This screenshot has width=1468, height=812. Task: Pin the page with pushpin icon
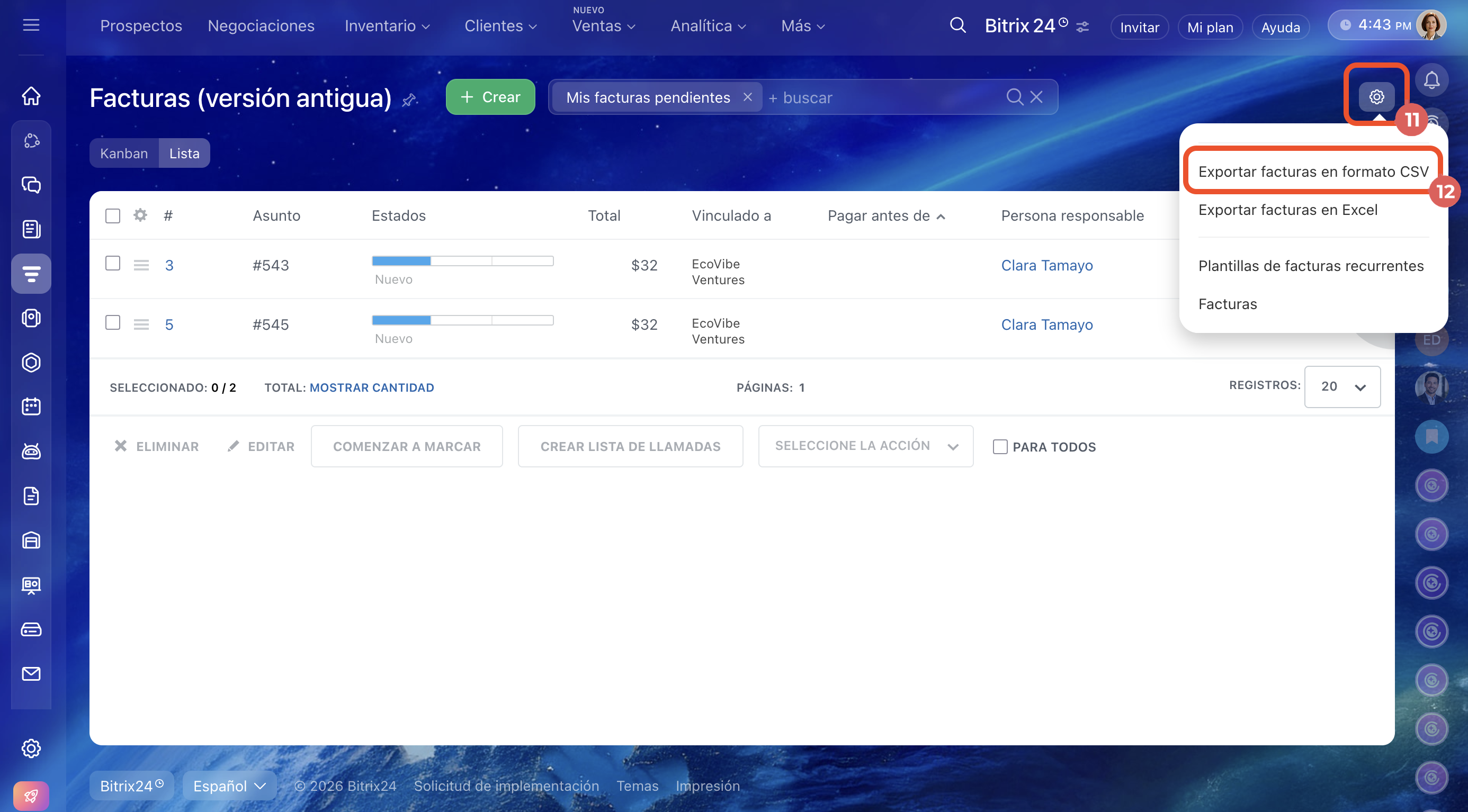409,100
